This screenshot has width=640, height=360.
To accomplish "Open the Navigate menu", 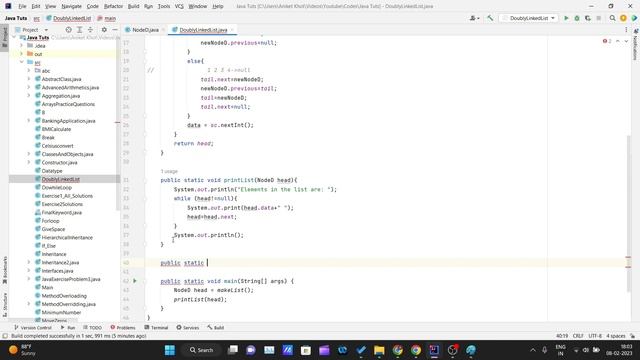I will 71,6.
